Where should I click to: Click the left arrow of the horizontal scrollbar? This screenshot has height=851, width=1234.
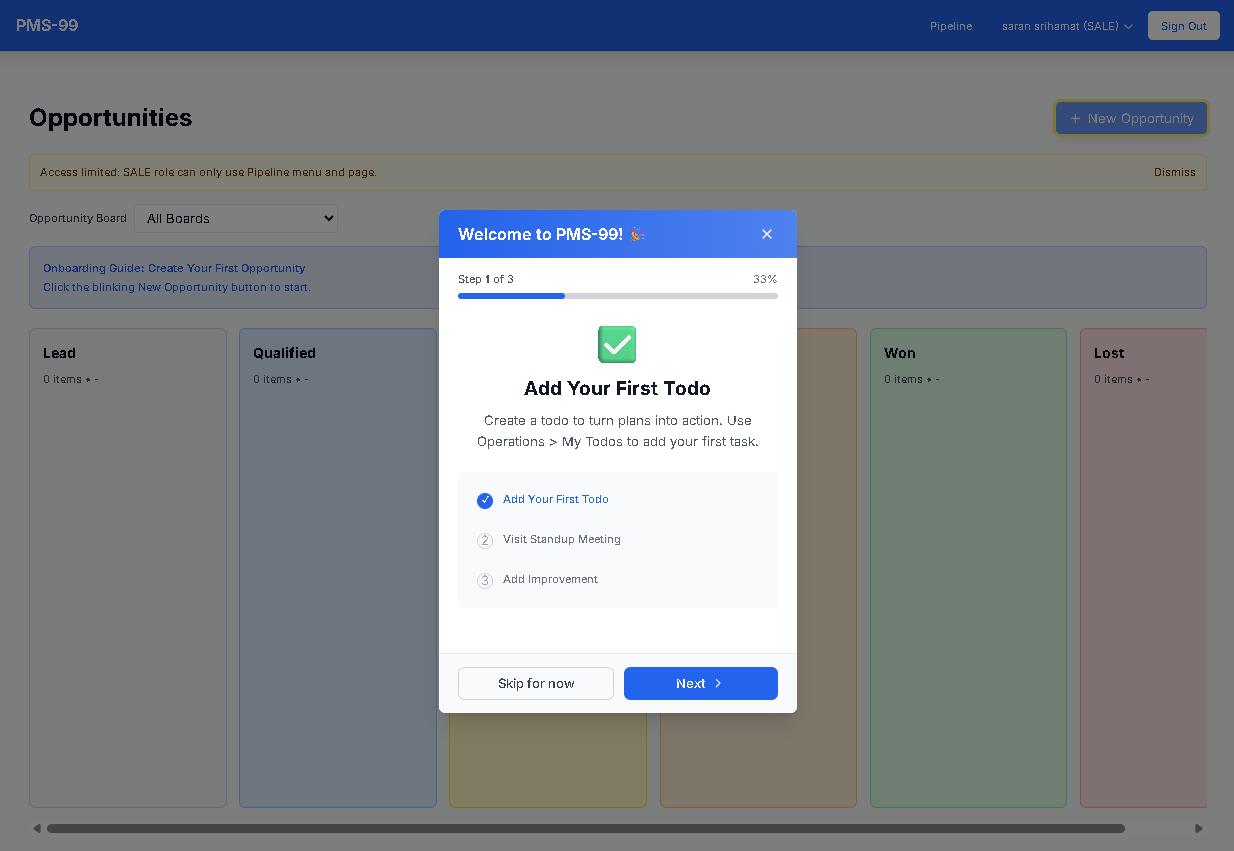(x=37, y=828)
